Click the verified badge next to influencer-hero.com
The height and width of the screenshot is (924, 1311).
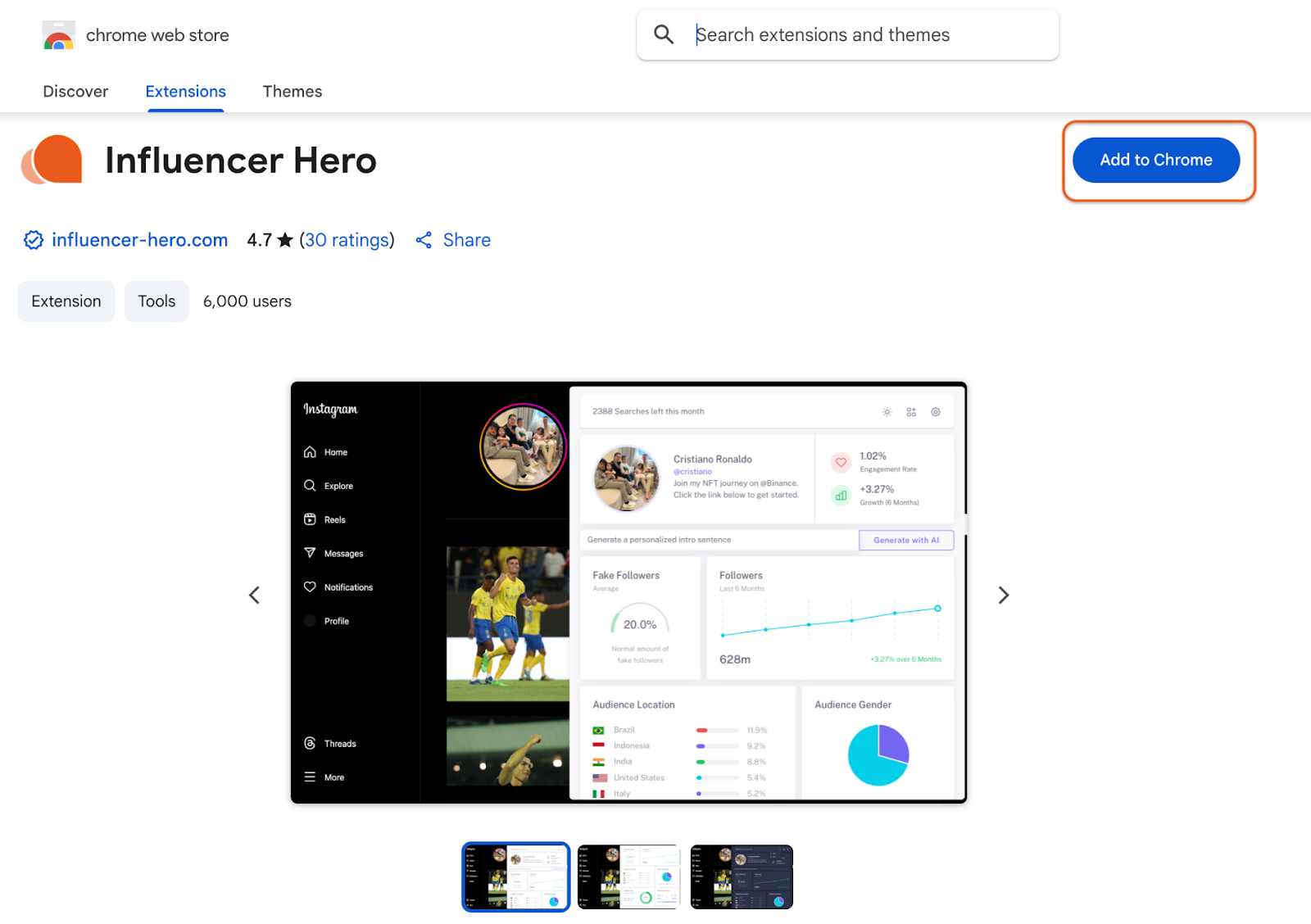coord(34,240)
